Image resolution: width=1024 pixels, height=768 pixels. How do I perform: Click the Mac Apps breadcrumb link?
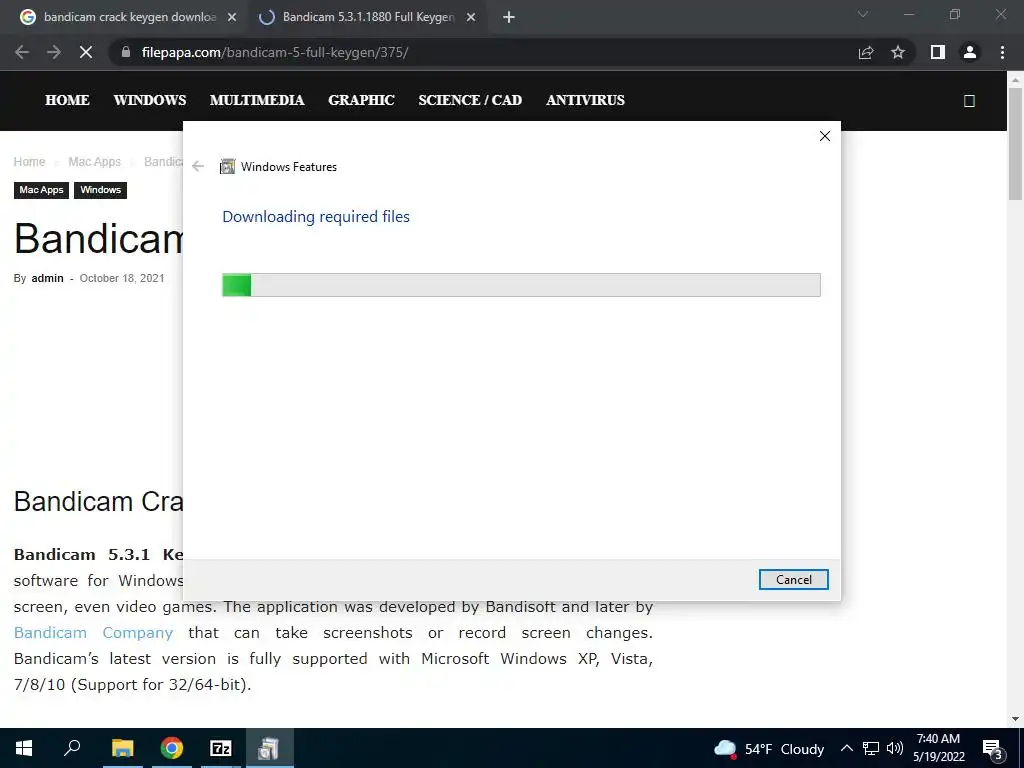pyautogui.click(x=95, y=161)
